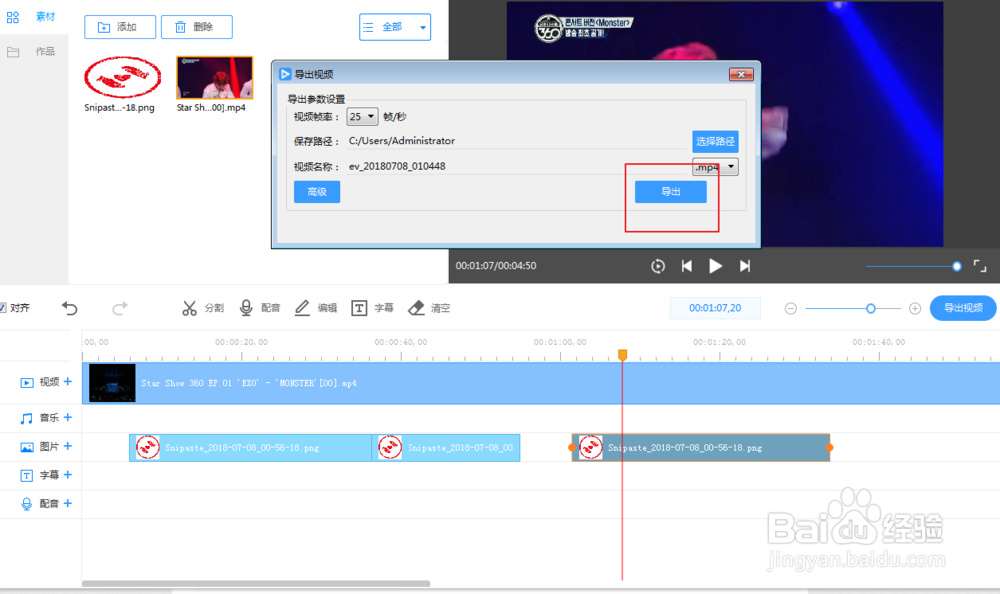Add to 视频 track with plus
1000x594 pixels.
pos(68,382)
